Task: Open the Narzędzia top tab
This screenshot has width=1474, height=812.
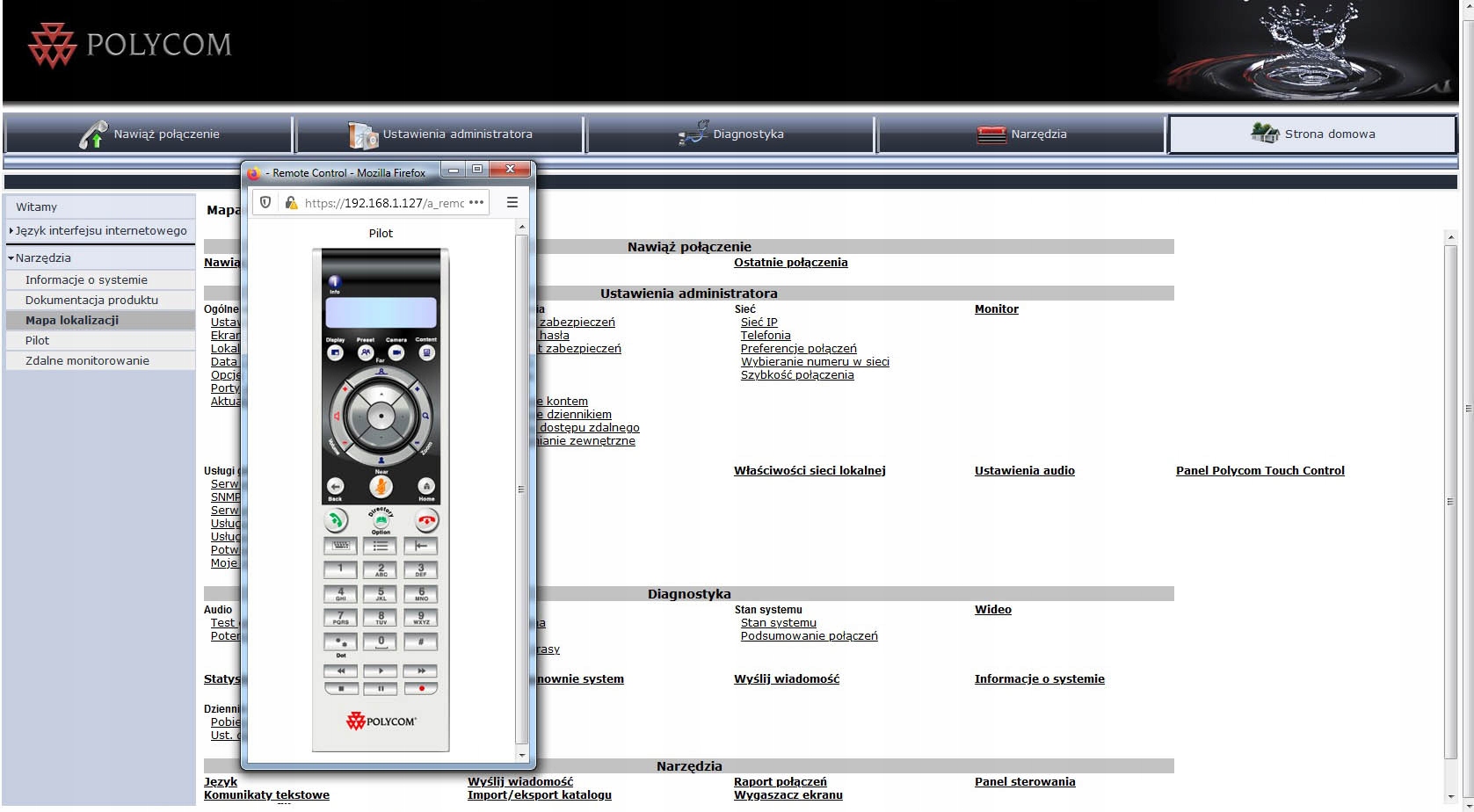Action: tap(1021, 134)
